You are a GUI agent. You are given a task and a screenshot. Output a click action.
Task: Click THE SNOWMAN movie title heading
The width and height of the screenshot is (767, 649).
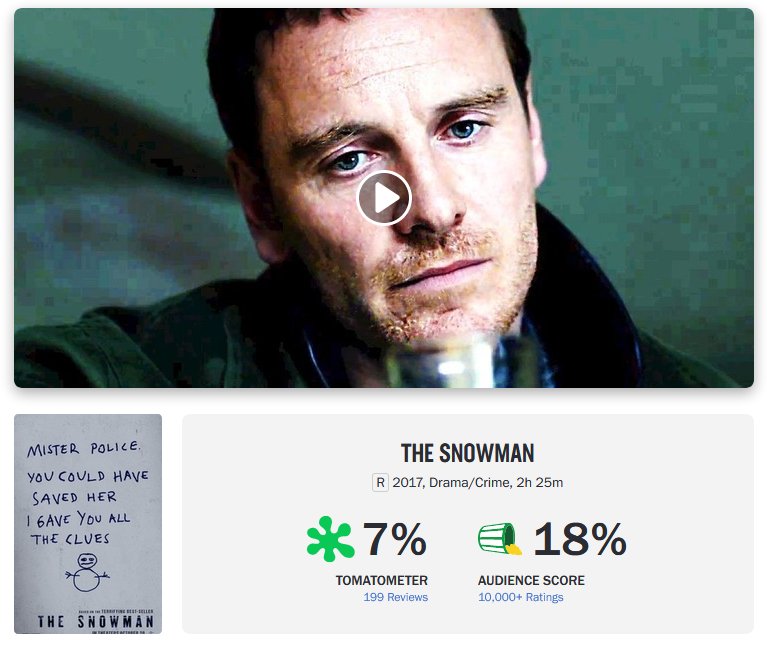pyautogui.click(x=468, y=453)
